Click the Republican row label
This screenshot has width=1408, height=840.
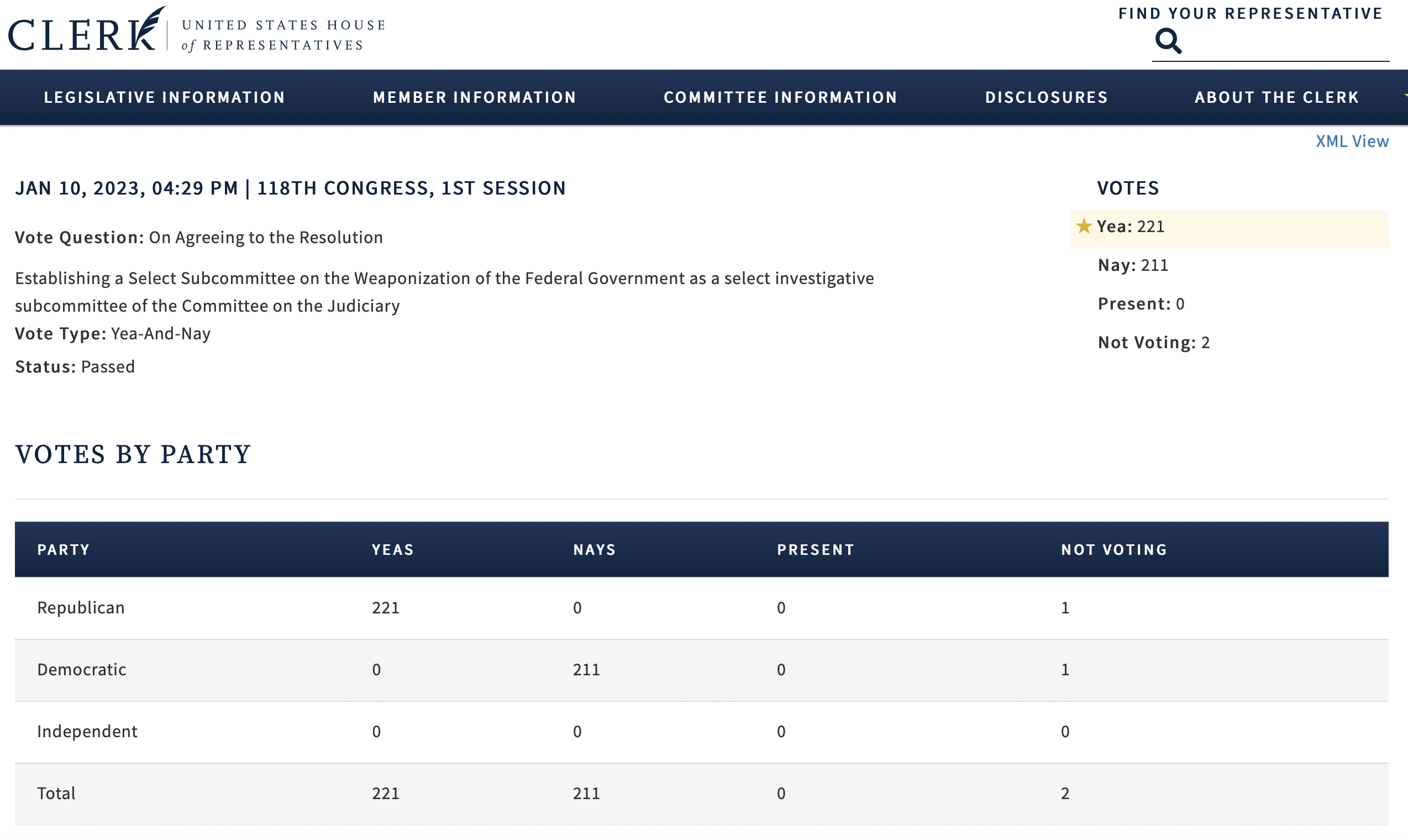click(x=81, y=607)
